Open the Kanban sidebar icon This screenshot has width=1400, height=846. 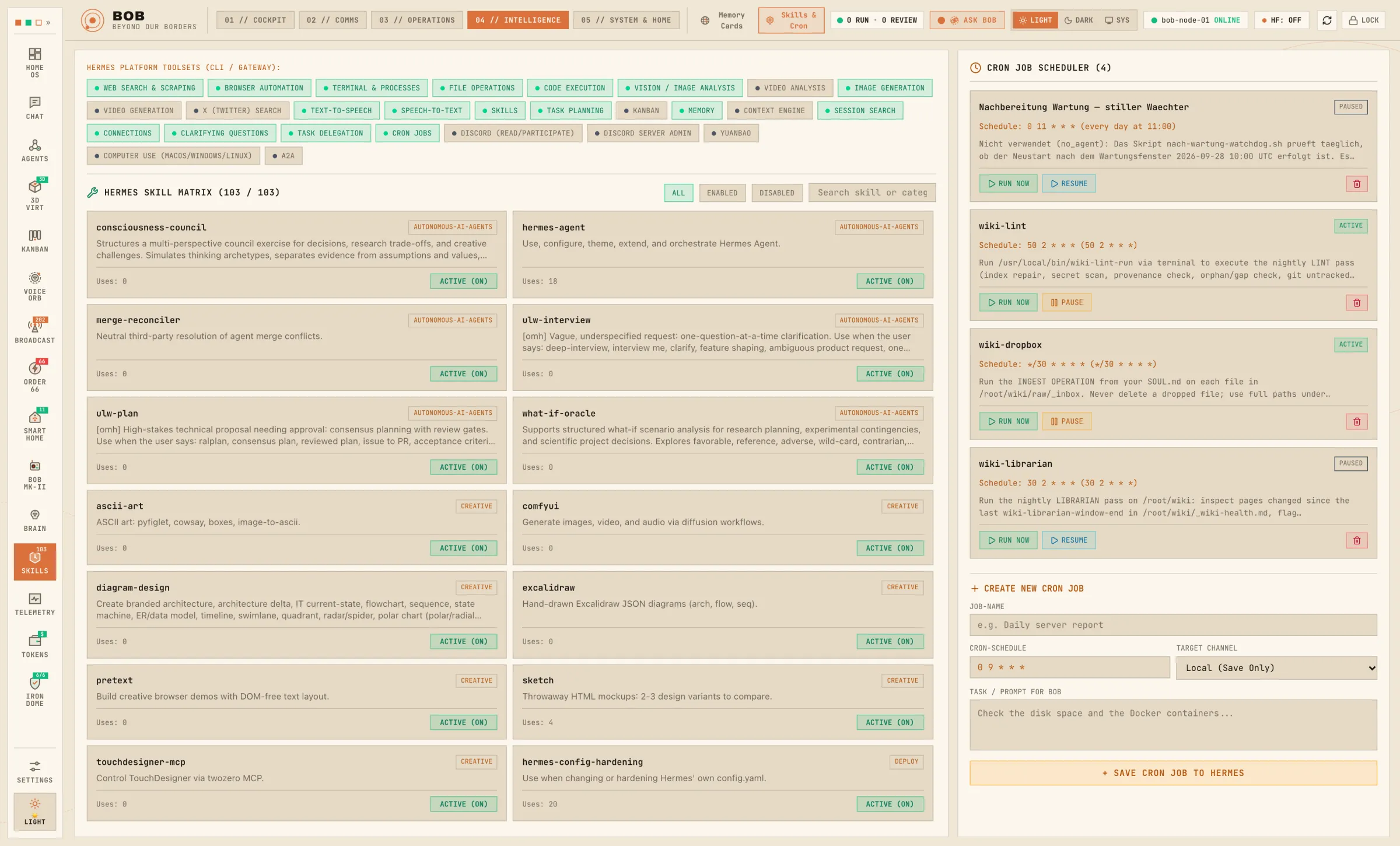point(34,241)
